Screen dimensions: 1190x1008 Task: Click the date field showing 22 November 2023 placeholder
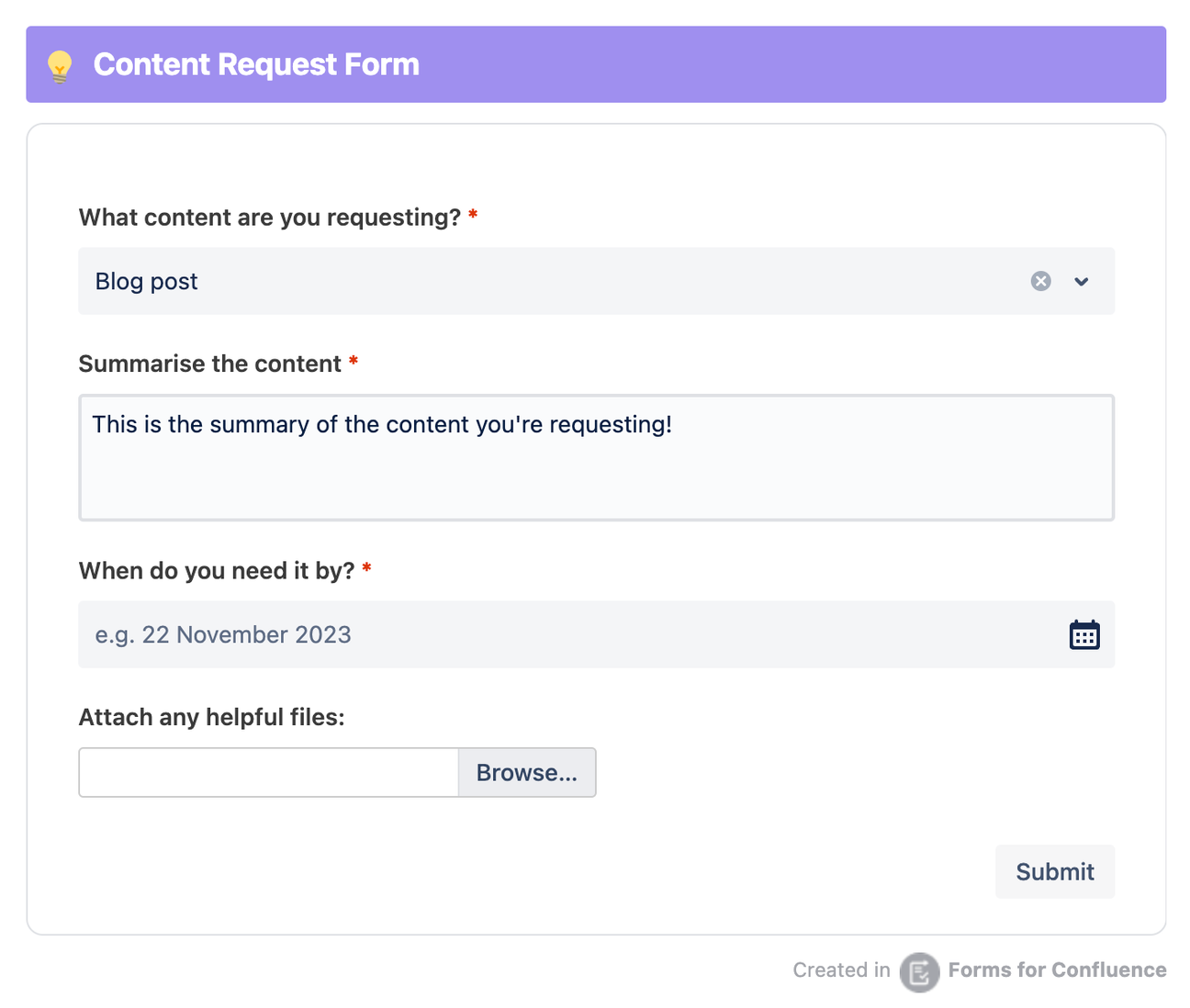551,634
